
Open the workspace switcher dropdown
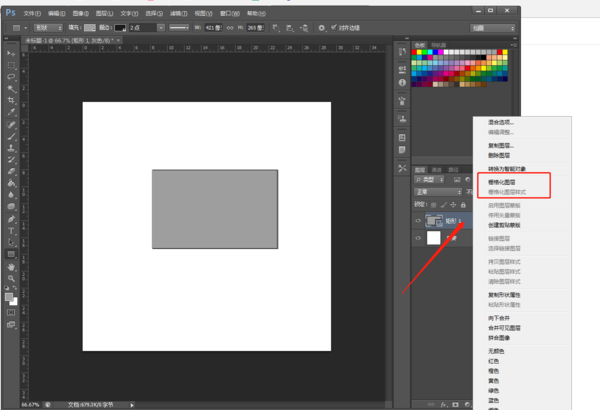pyautogui.click(x=493, y=28)
